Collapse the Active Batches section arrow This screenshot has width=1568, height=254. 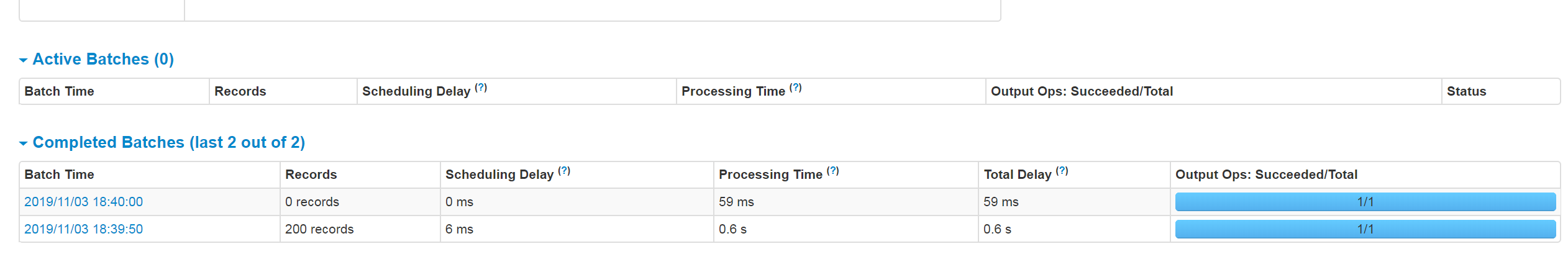pyautogui.click(x=24, y=60)
